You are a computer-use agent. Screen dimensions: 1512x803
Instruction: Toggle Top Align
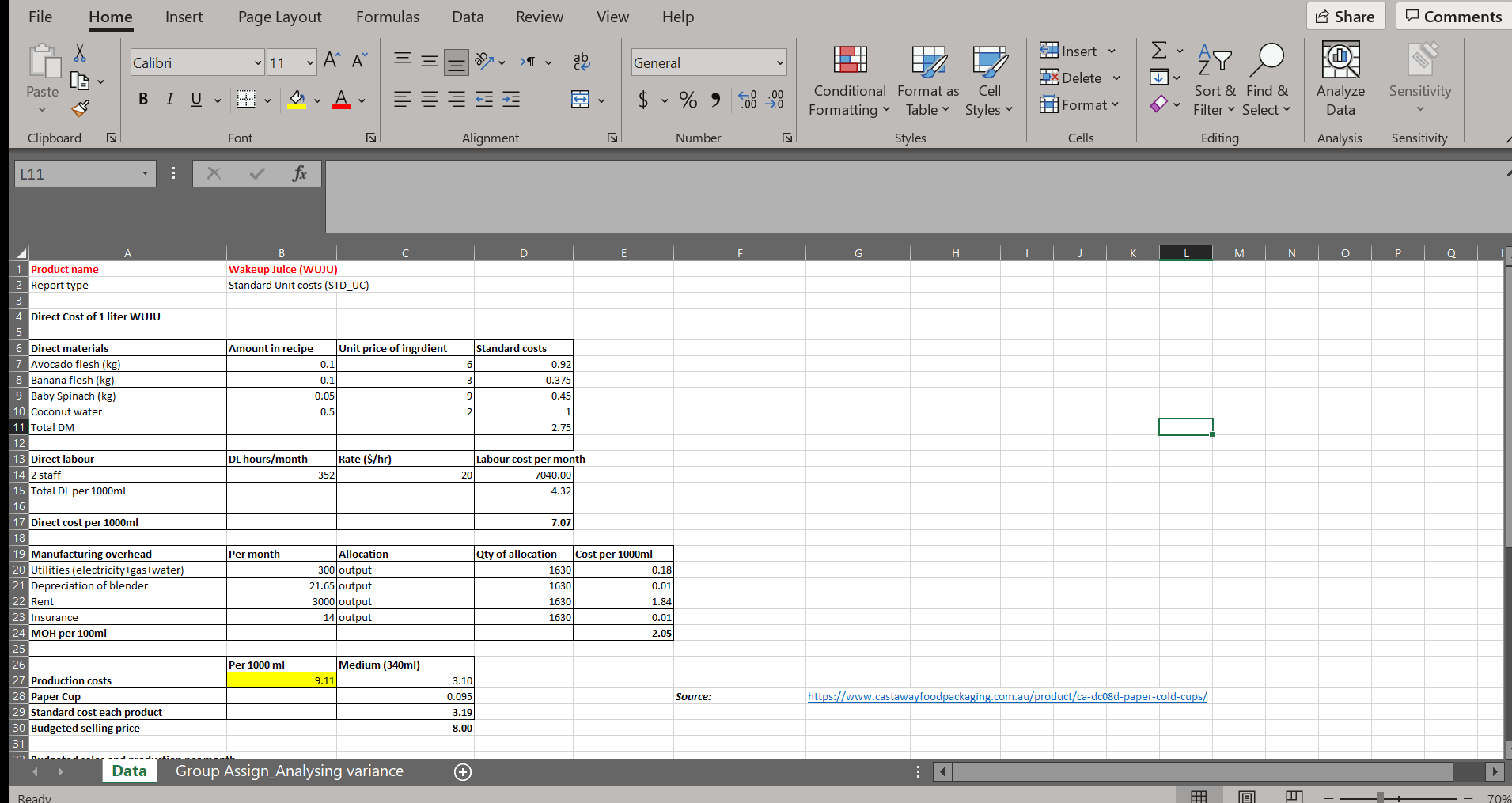point(403,61)
